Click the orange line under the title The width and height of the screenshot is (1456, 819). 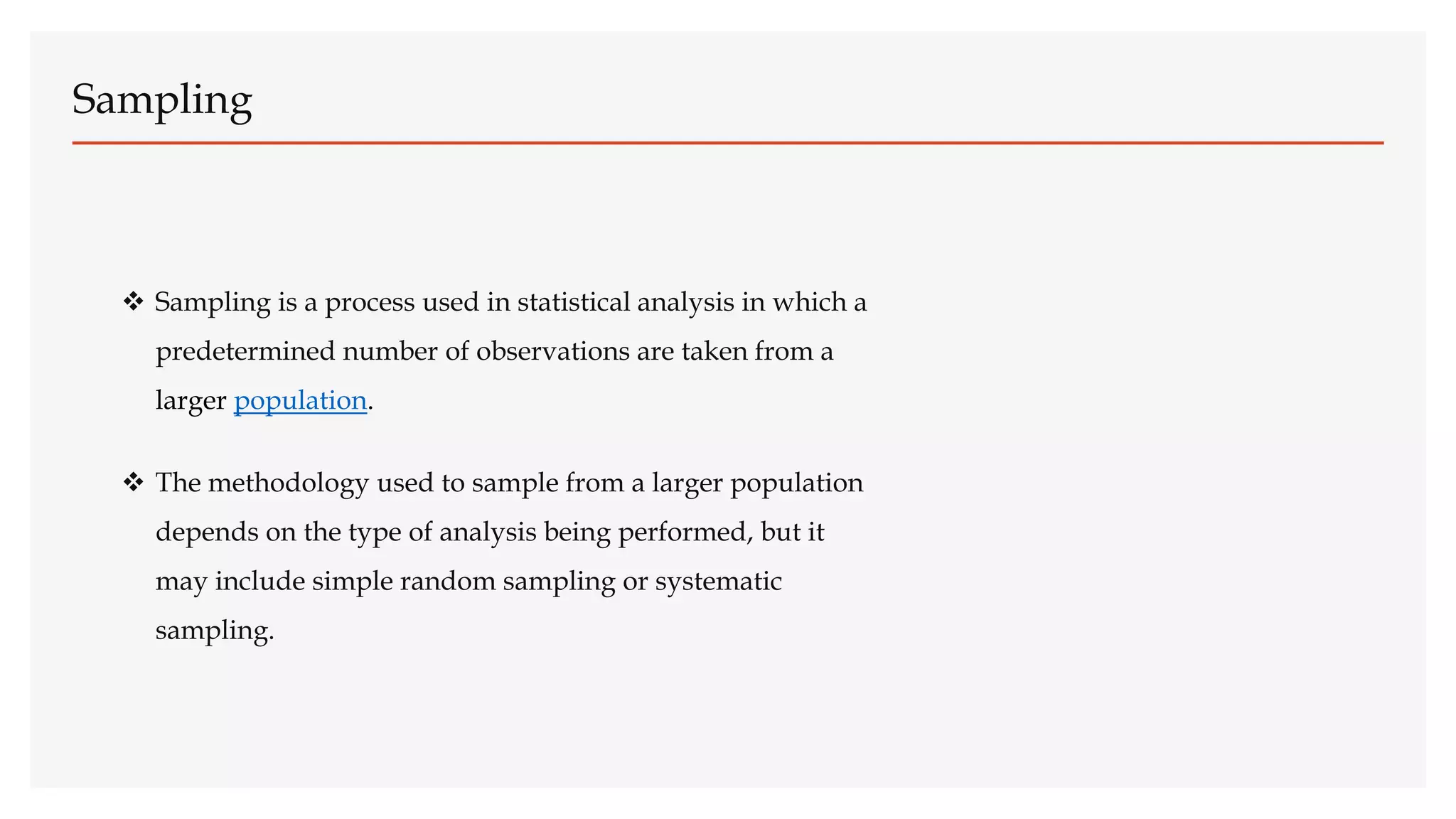(727, 143)
